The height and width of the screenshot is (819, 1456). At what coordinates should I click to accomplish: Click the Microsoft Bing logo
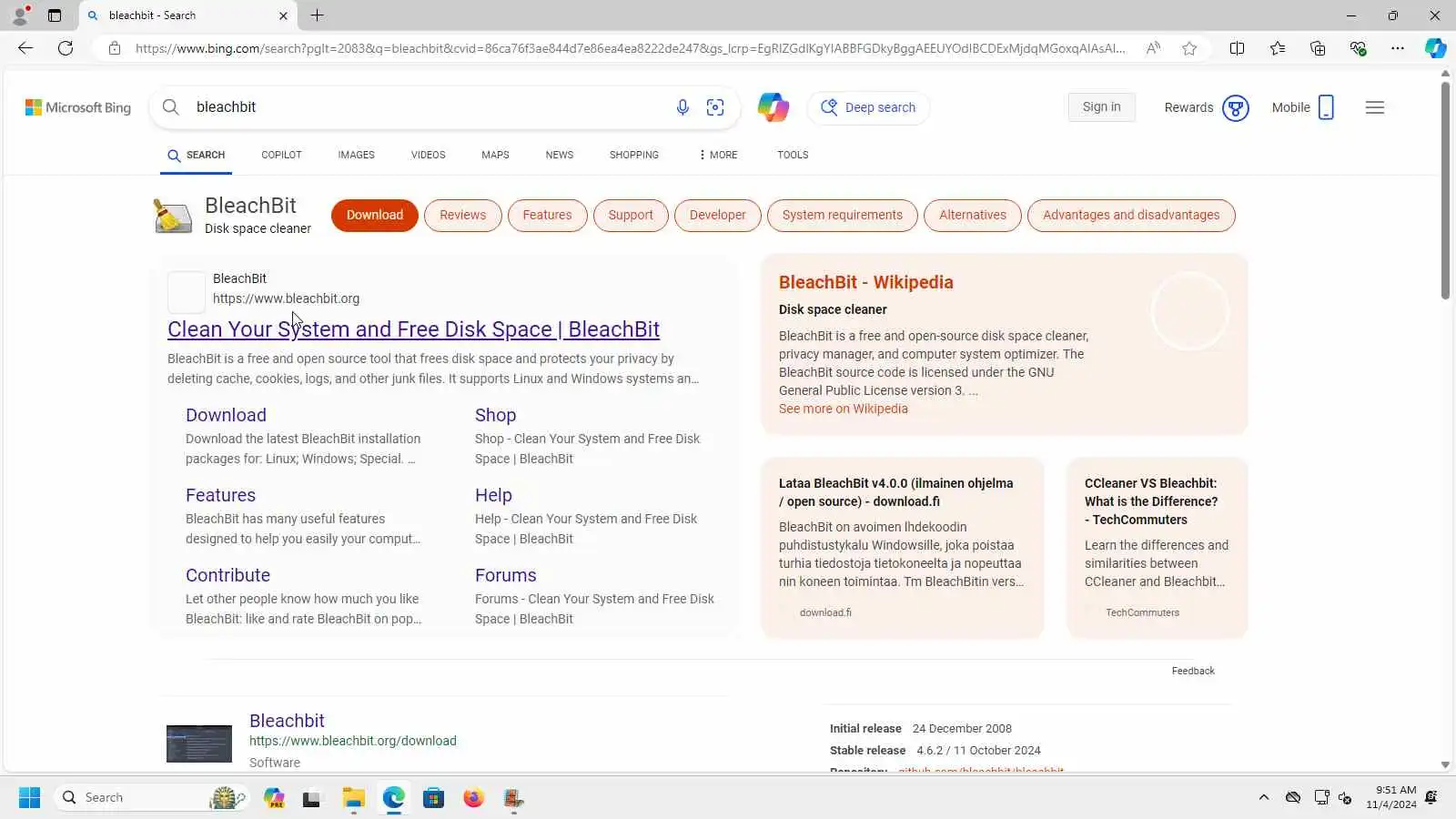coord(78,107)
